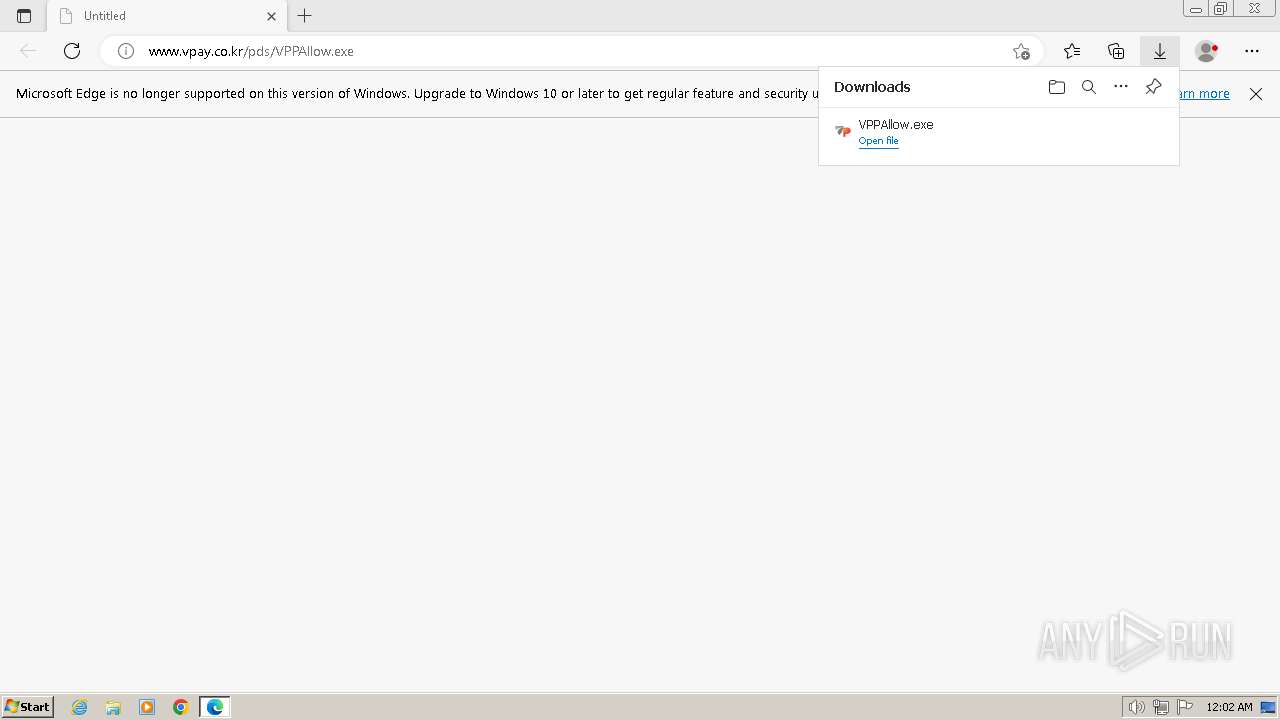This screenshot has width=1280, height=720.
Task: Go back with the back arrow
Action: click(x=28, y=51)
